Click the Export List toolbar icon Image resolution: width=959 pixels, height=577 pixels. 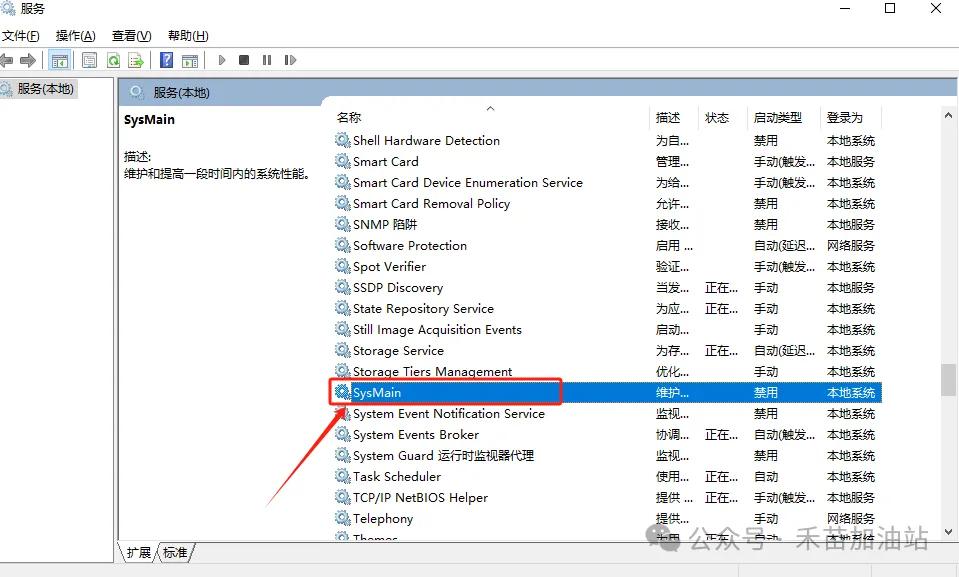point(136,60)
